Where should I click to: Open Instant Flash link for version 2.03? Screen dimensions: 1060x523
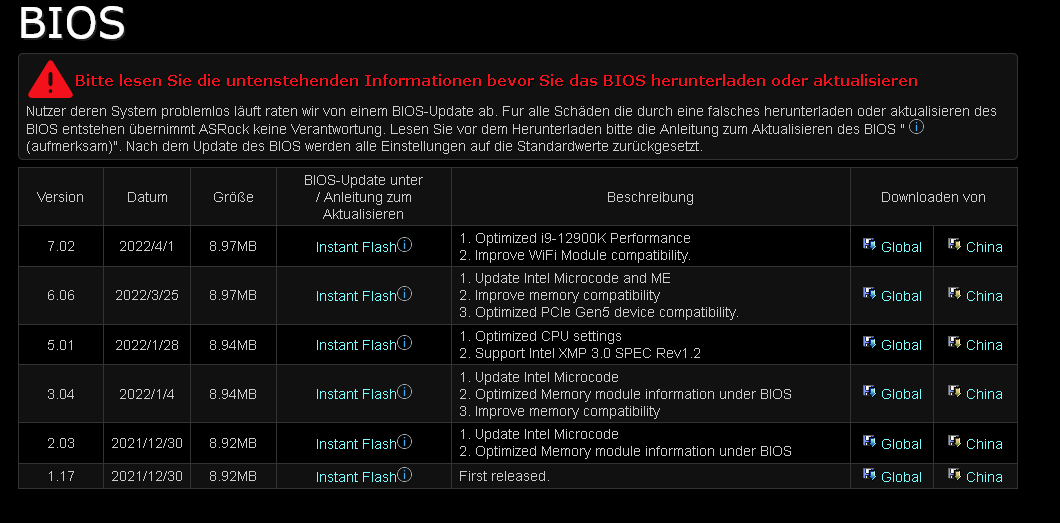[356, 444]
